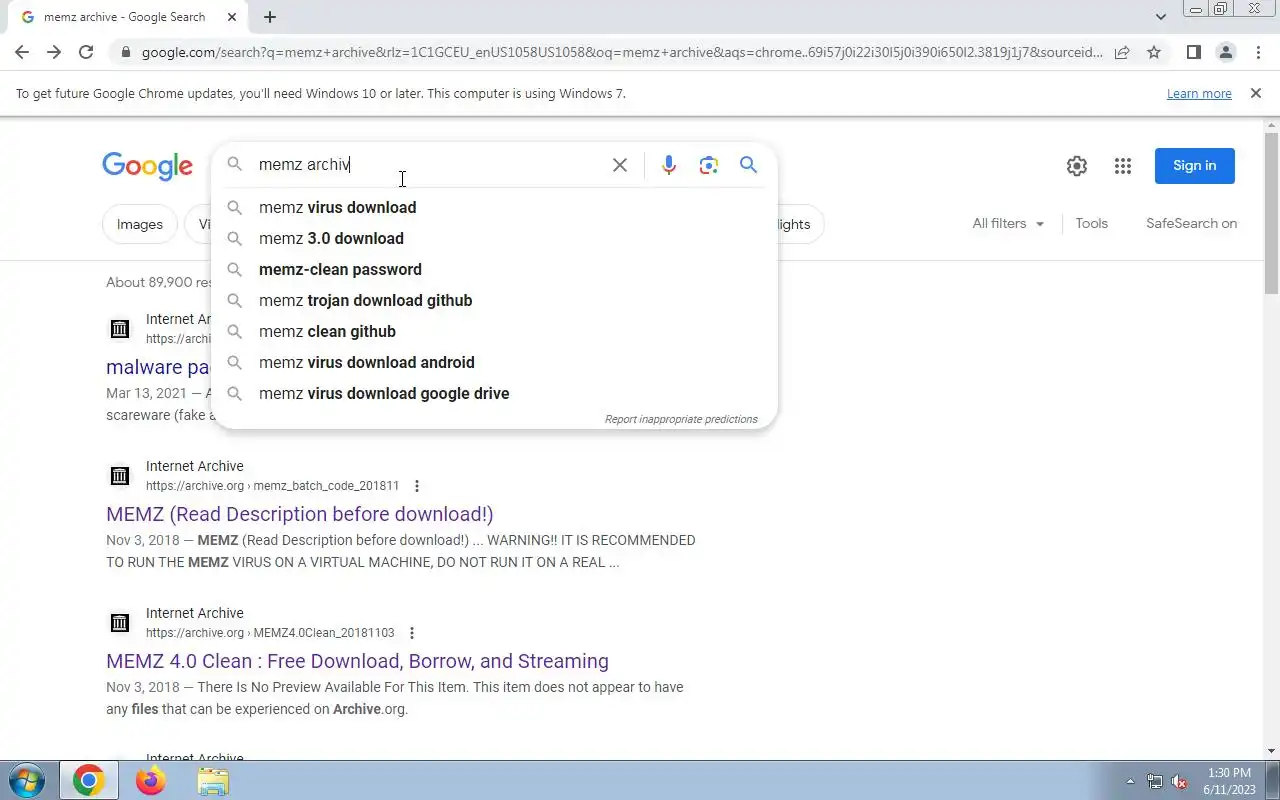This screenshot has width=1280, height=800.
Task: Open the malware result title link
Action: click(x=158, y=367)
